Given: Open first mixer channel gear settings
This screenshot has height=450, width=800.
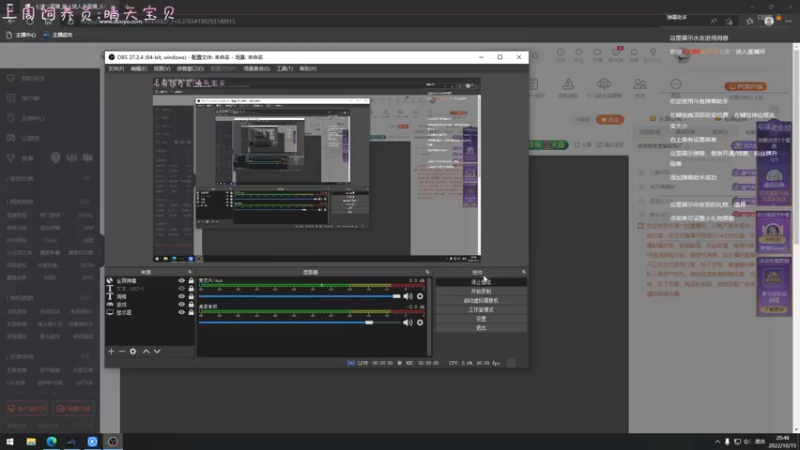Looking at the screenshot, I should coord(420,296).
